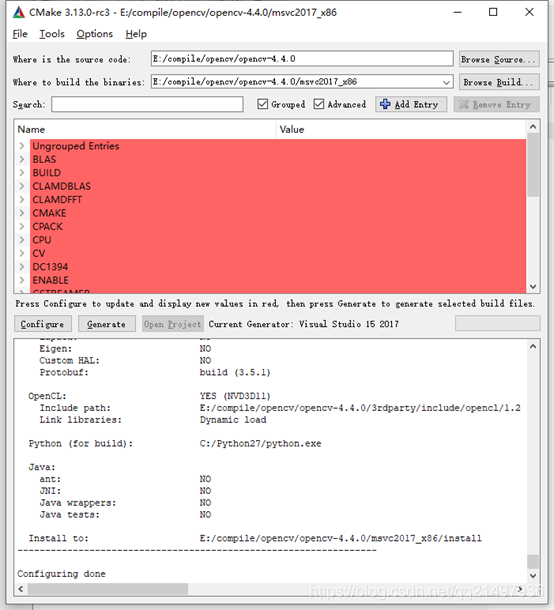Click the source code path field

(x=302, y=59)
